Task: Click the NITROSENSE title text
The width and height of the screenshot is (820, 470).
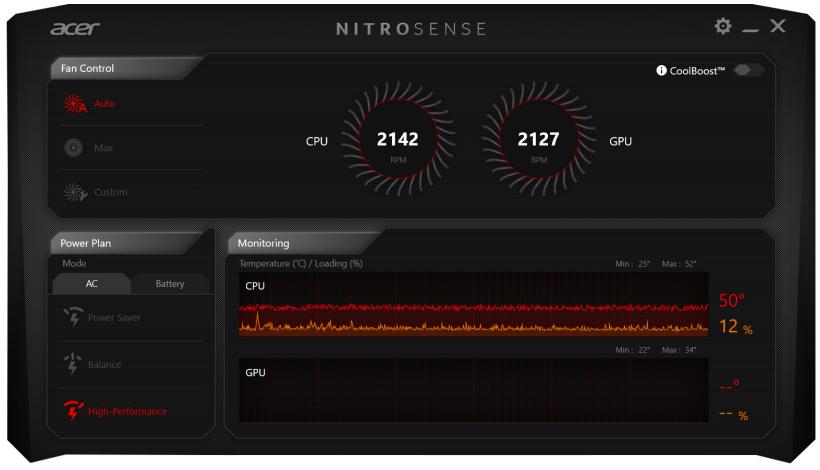Action: coord(411,29)
